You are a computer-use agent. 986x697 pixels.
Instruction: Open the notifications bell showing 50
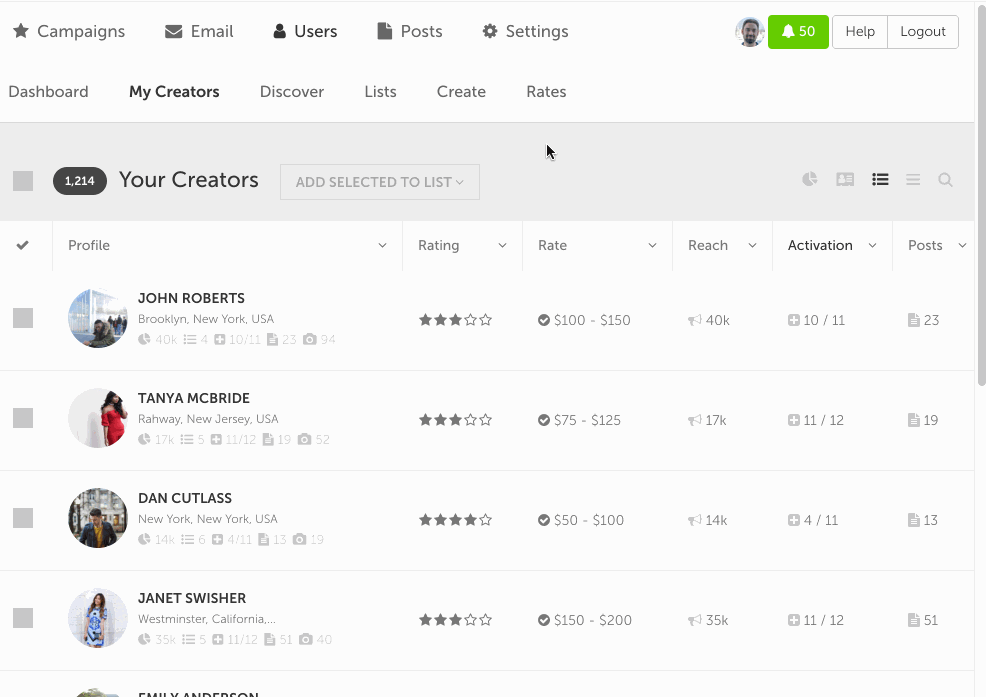pyautogui.click(x=798, y=32)
